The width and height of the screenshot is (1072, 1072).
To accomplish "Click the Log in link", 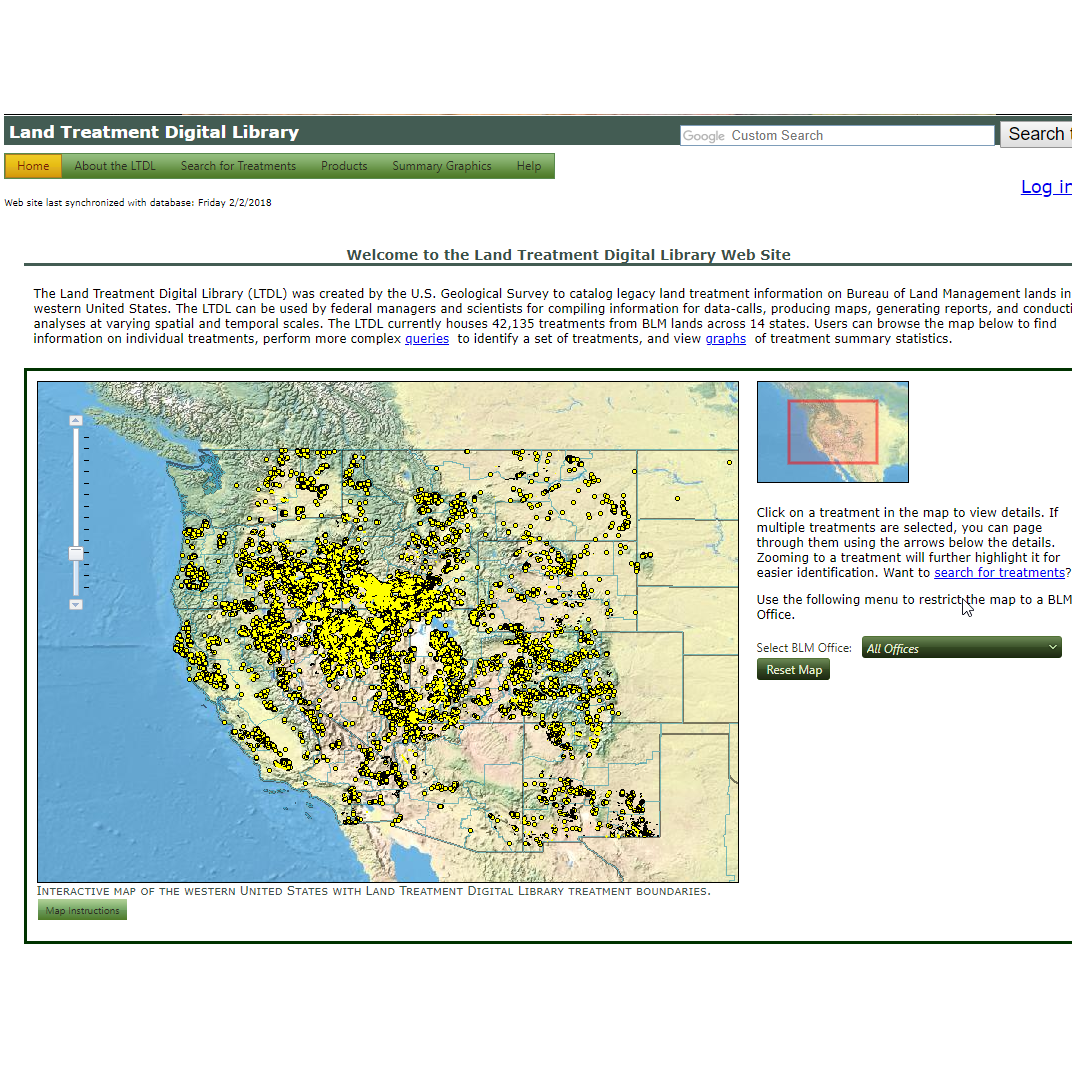I will tap(1045, 187).
